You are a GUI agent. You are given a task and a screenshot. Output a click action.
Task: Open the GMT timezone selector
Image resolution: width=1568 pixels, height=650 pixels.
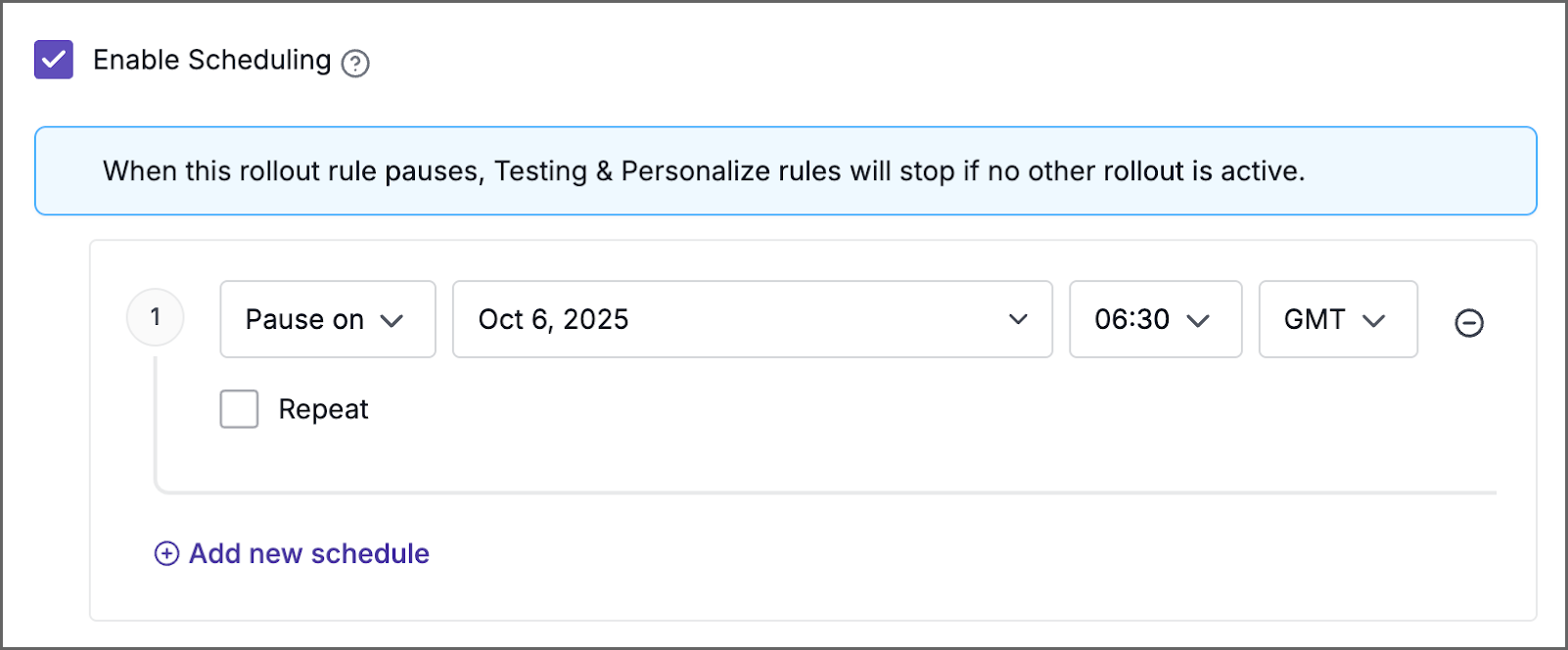[1337, 319]
